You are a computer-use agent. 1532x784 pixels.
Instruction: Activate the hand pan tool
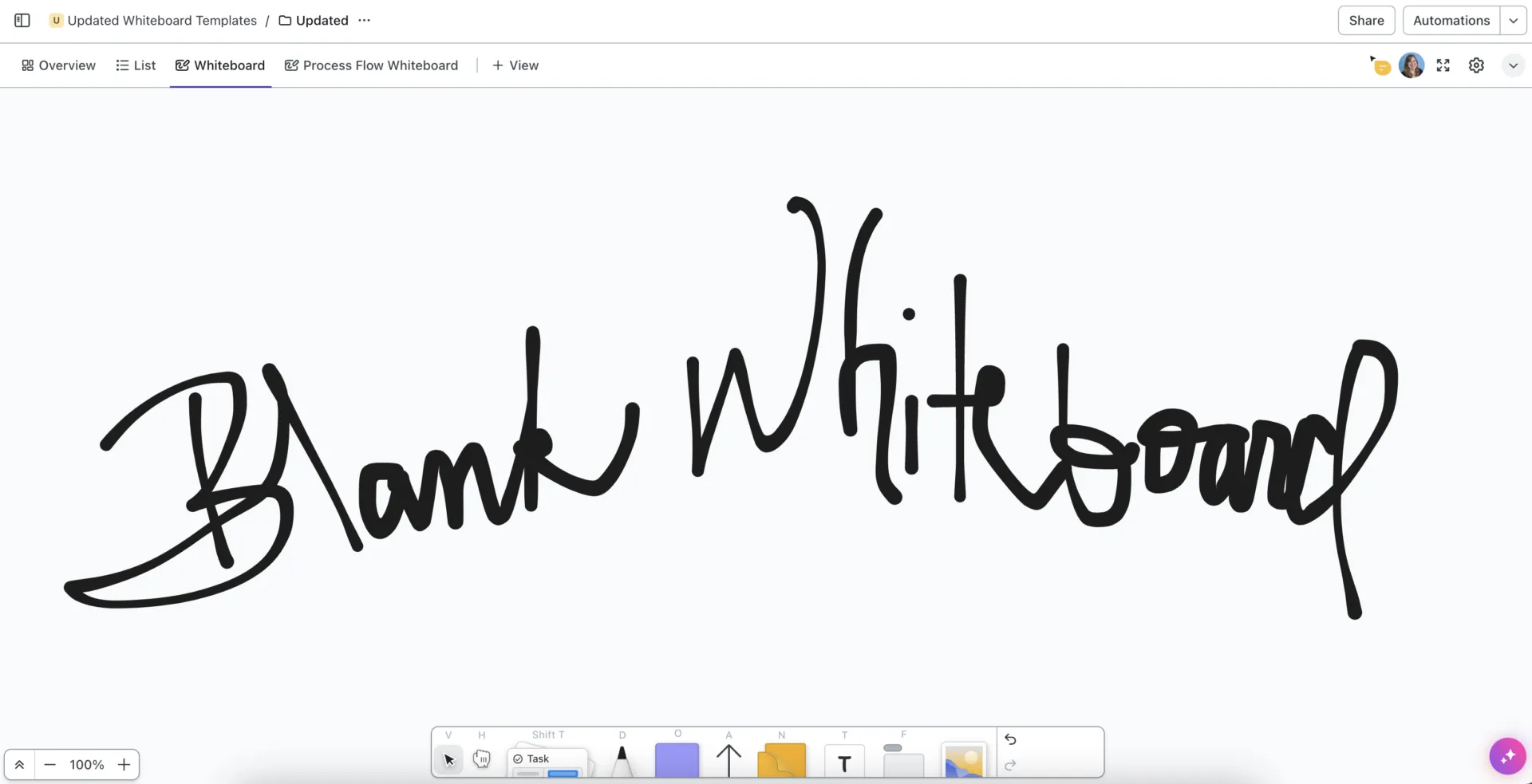(x=481, y=759)
